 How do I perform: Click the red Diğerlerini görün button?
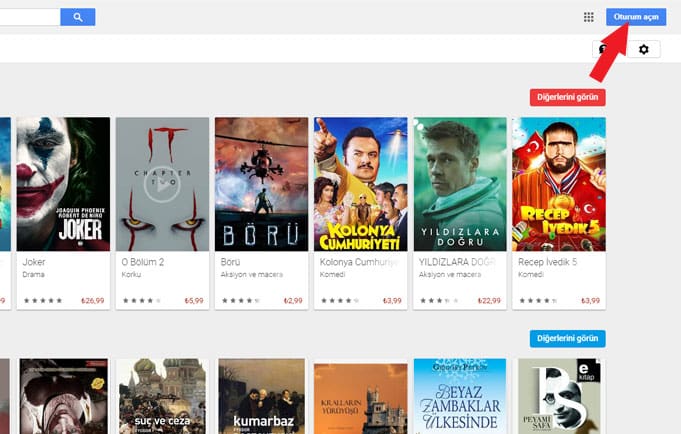tap(567, 97)
